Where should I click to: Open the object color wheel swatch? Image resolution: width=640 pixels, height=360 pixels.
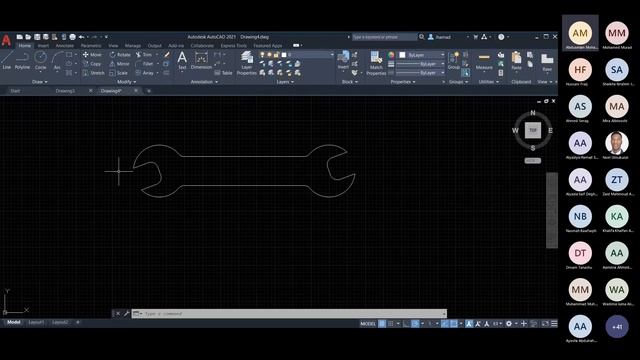(x=391, y=55)
